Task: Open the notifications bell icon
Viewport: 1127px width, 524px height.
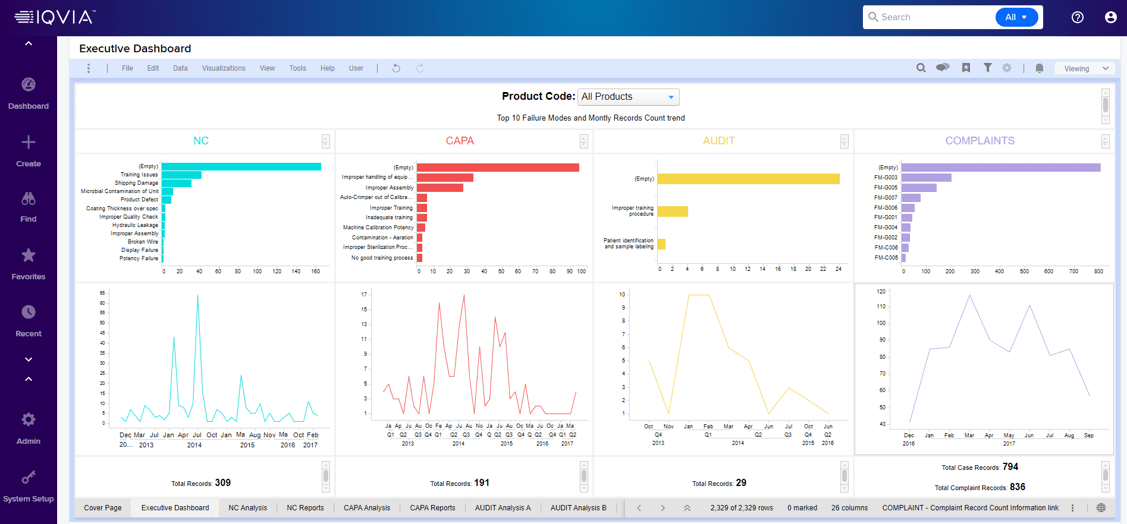Action: (1039, 68)
